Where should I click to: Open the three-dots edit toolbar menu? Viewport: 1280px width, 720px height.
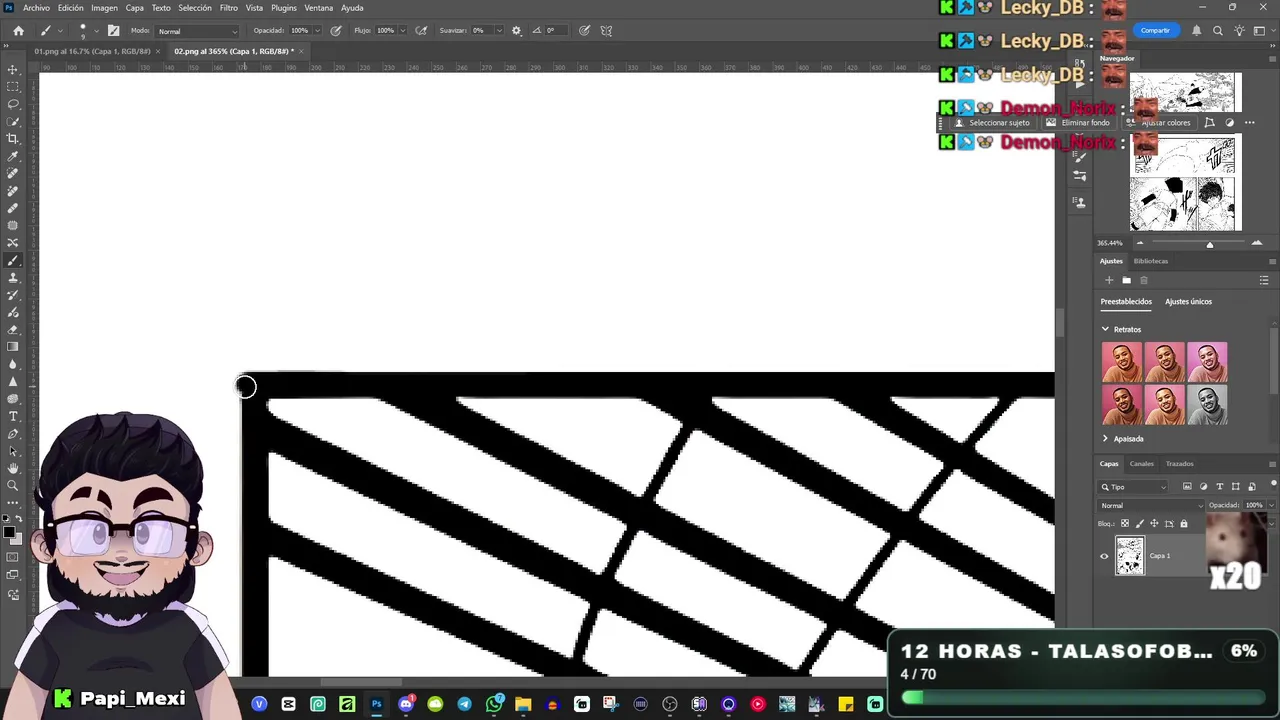[x=13, y=503]
